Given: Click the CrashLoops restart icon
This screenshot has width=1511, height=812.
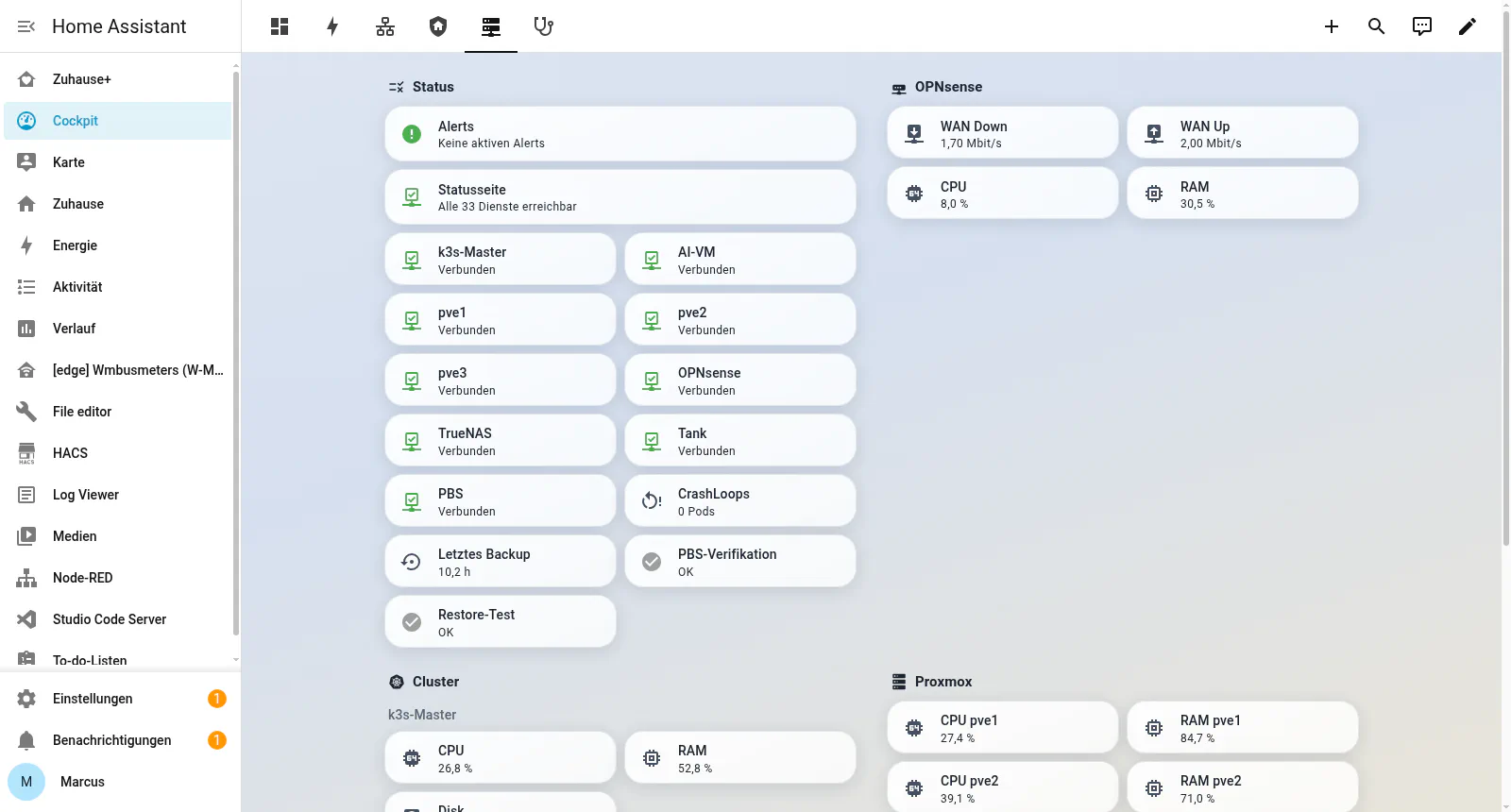Looking at the screenshot, I should pyautogui.click(x=652, y=501).
